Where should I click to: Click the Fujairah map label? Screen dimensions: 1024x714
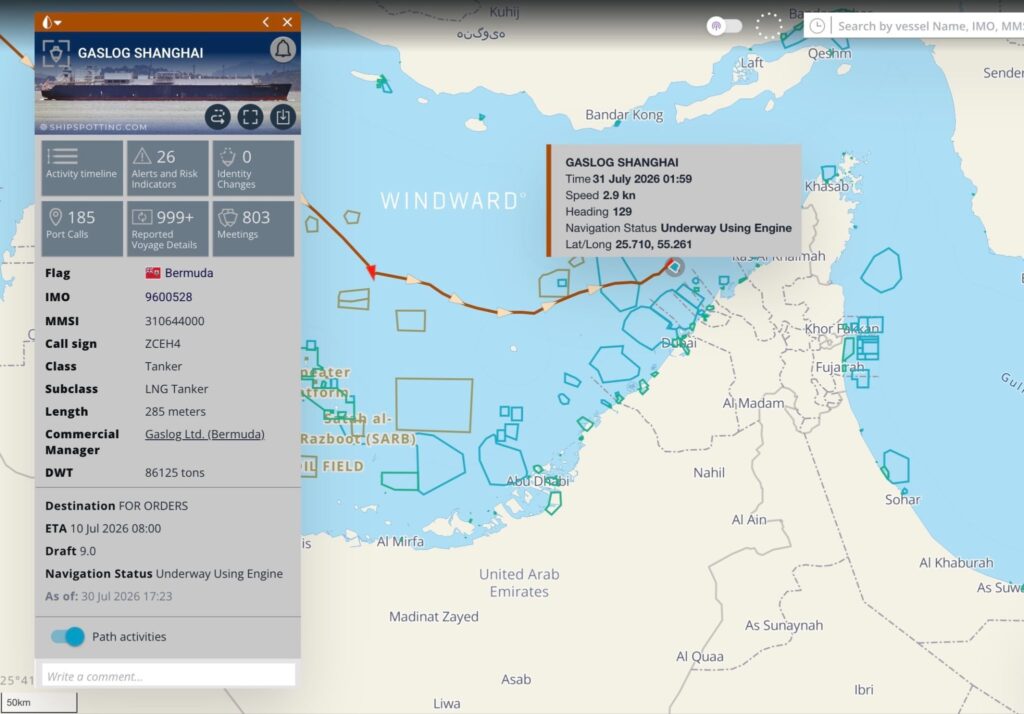click(840, 367)
